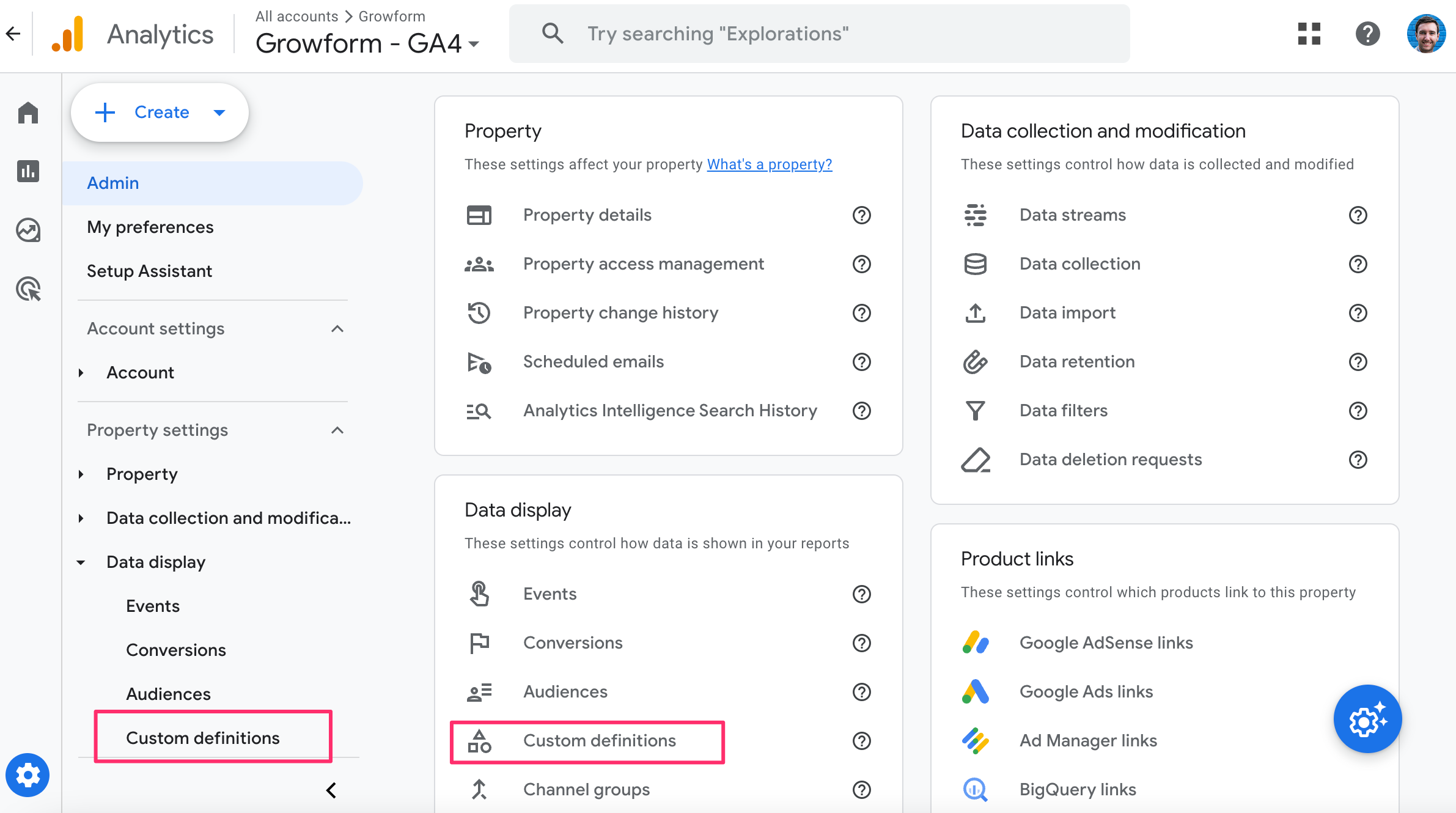Open My preferences in the sidebar
Viewport: 1456px width, 813px height.
click(x=150, y=227)
